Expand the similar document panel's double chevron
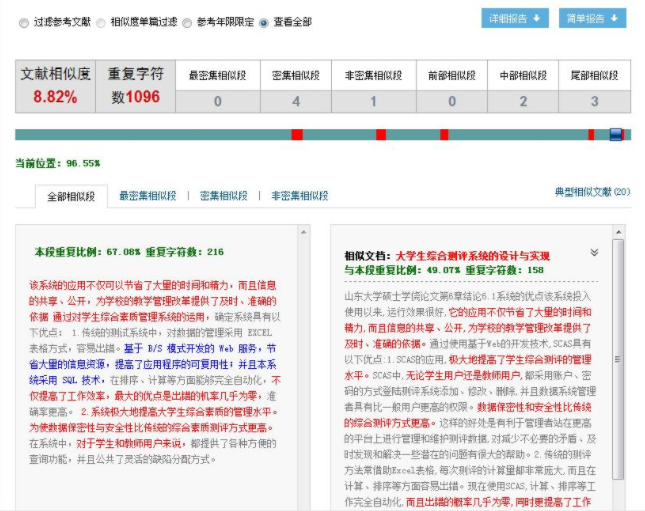The height and width of the screenshot is (511, 645). (x=594, y=253)
